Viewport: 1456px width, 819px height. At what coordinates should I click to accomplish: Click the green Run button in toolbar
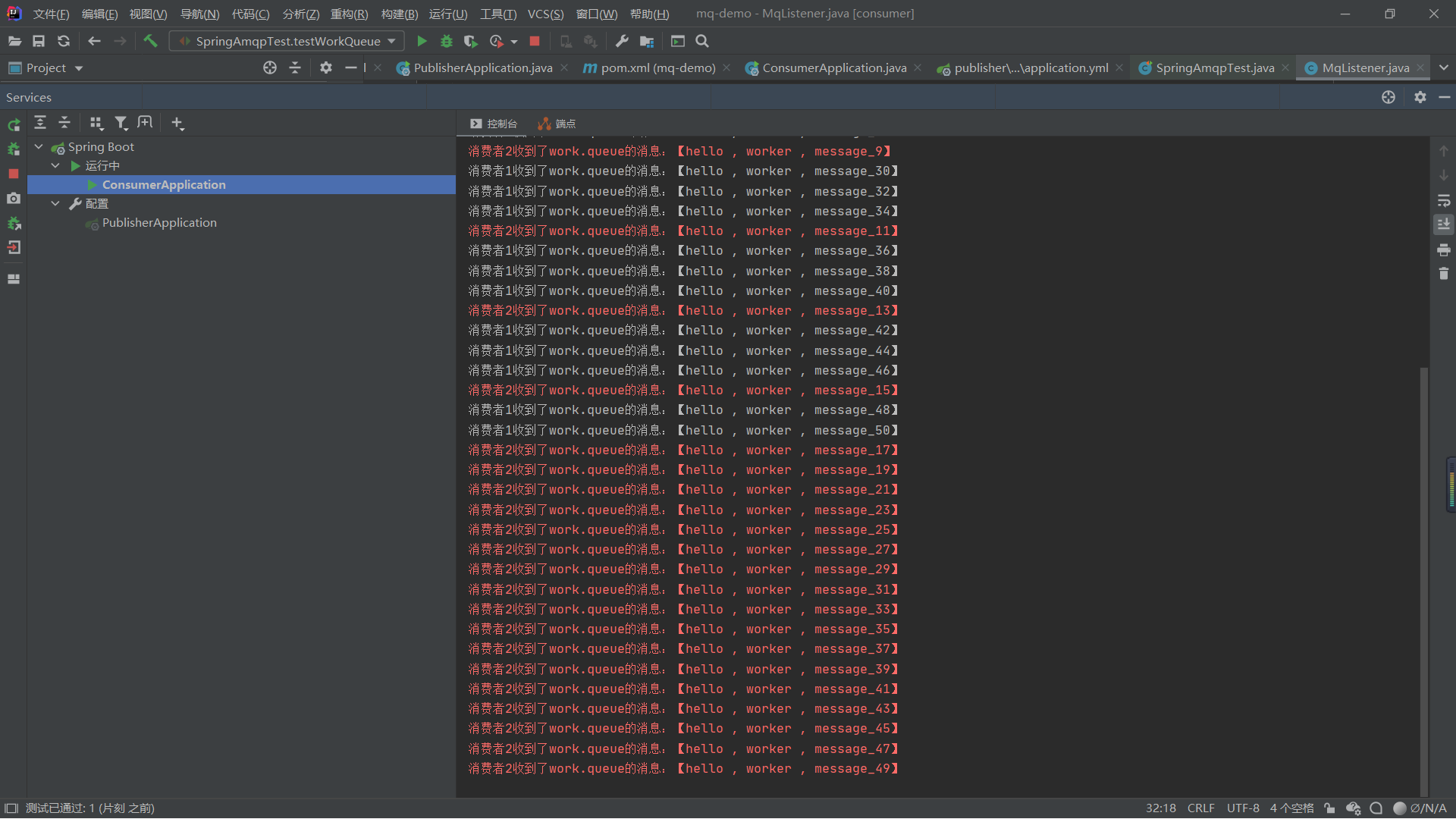pyautogui.click(x=422, y=41)
